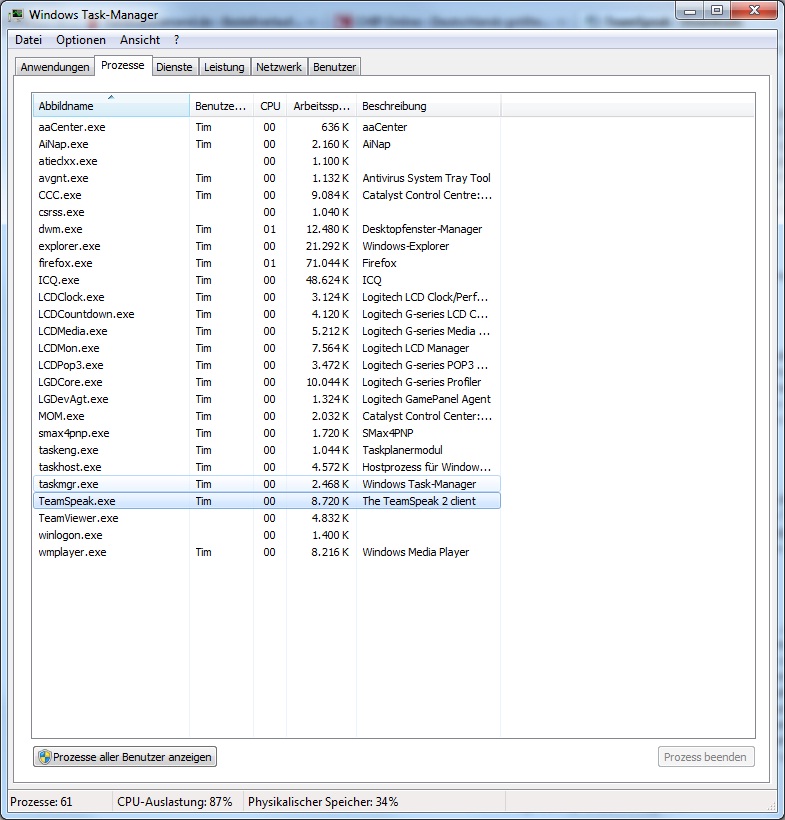Select the LCDPop3.exe process
This screenshot has width=785, height=820.
267,365
